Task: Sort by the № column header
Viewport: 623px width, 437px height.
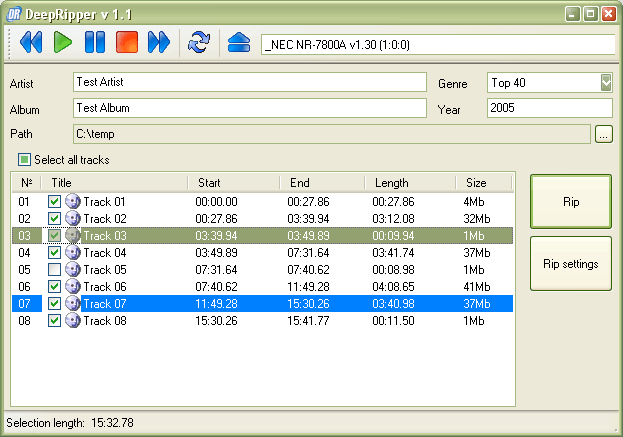Action: tap(26, 183)
